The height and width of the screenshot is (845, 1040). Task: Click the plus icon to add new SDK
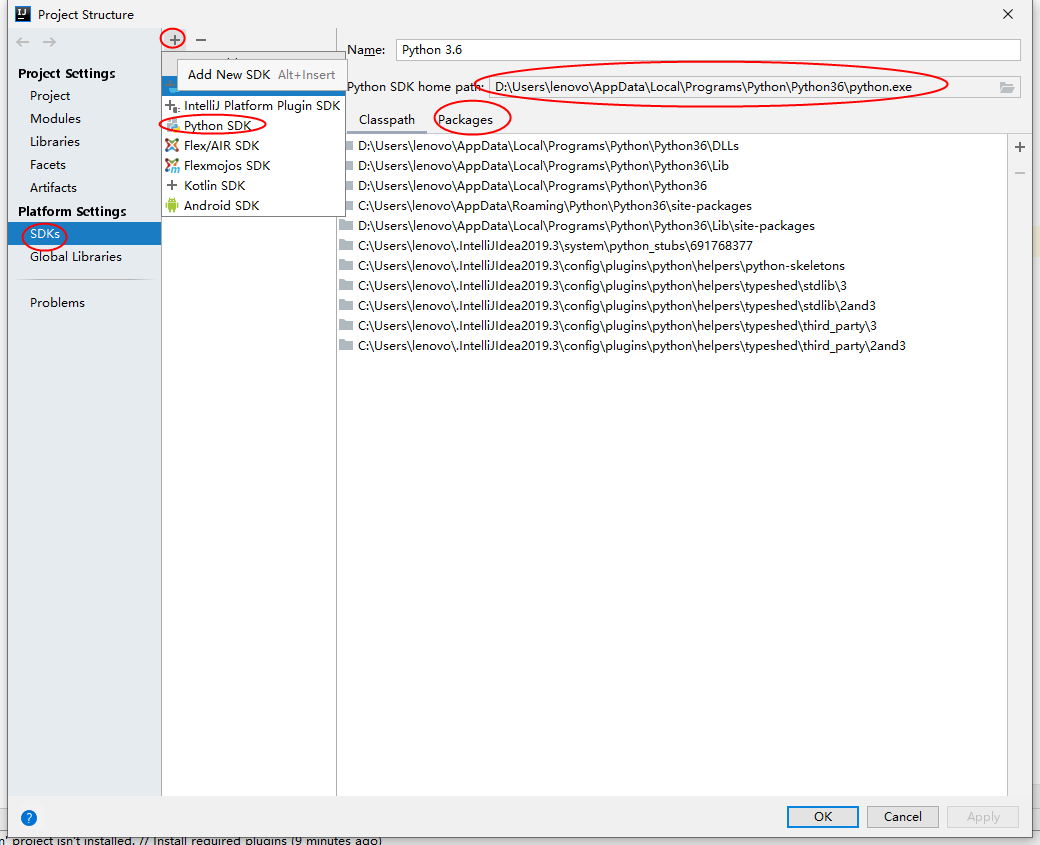[x=174, y=40]
